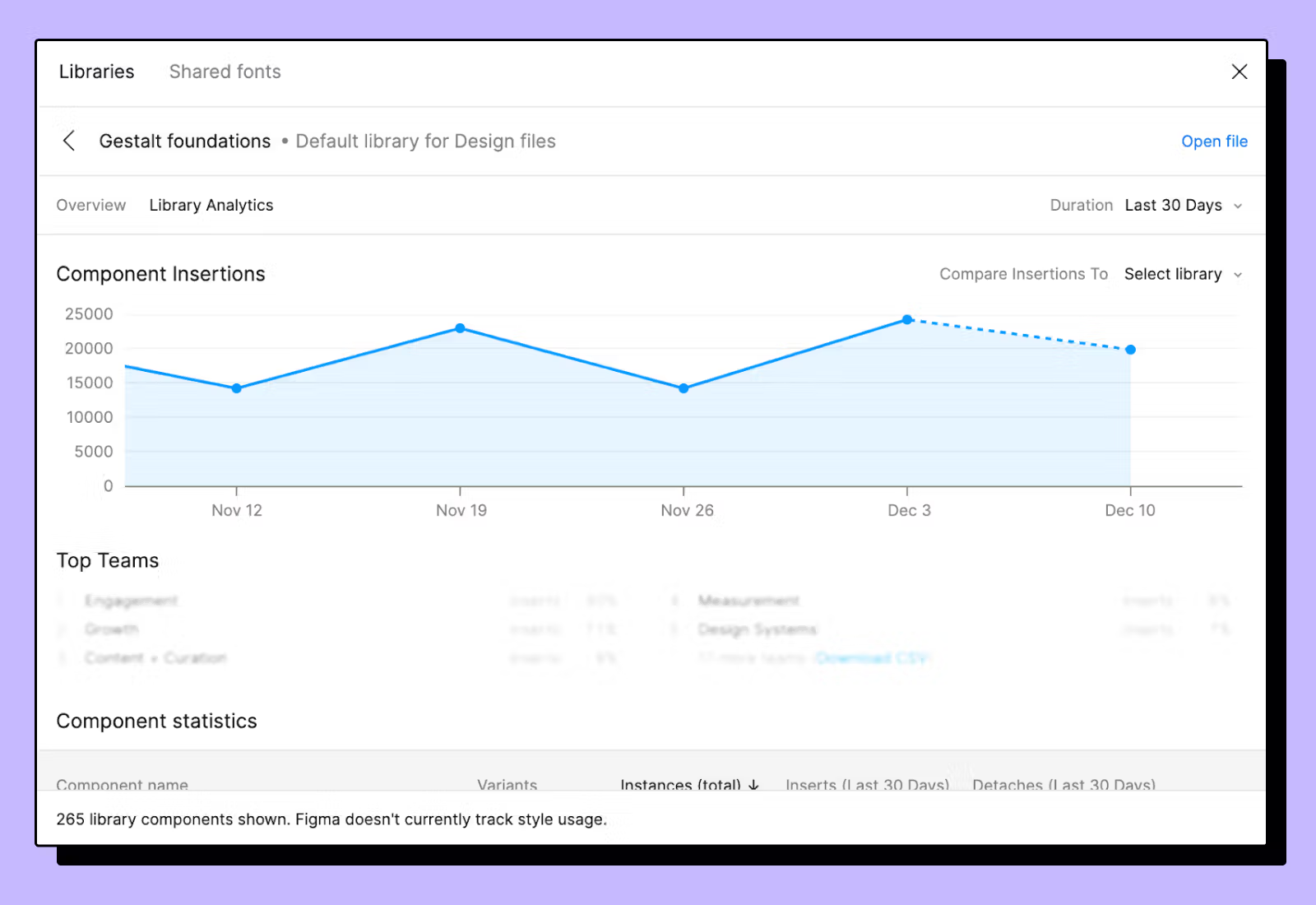
Task: Switch to the Shared fonts tab
Action: click(x=225, y=72)
